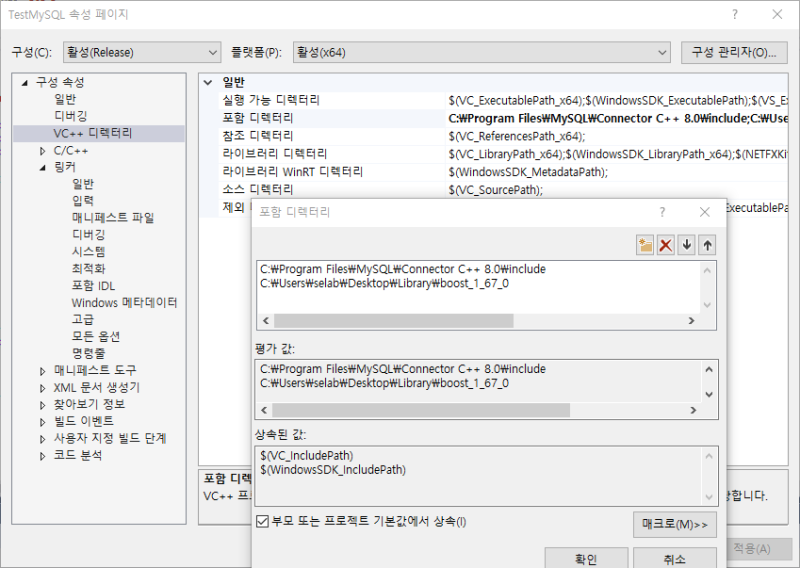The width and height of the screenshot is (800, 568).
Task: Click $(VC_IncludePath) in inherited values
Action: 307,455
